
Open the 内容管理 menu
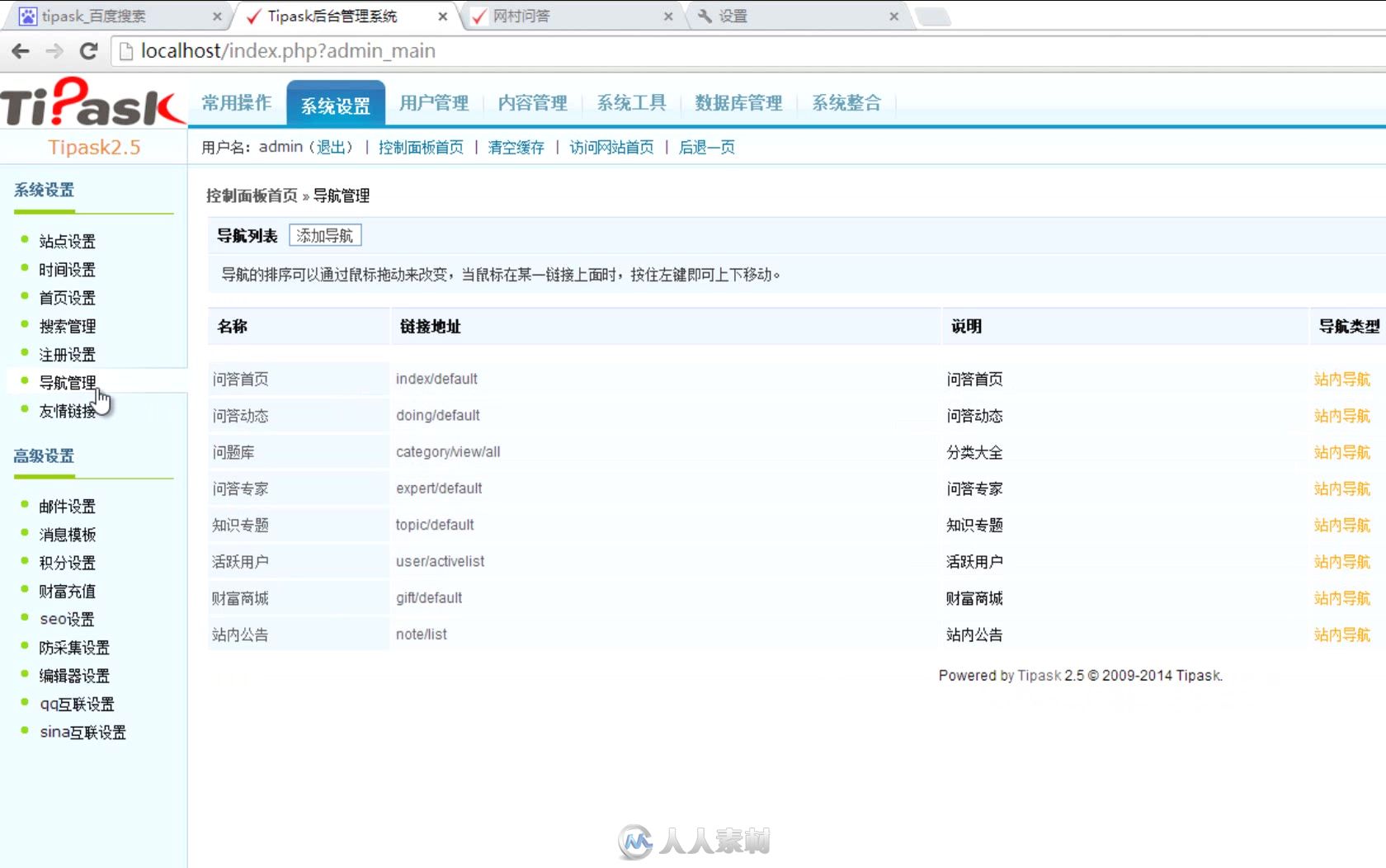[x=533, y=103]
